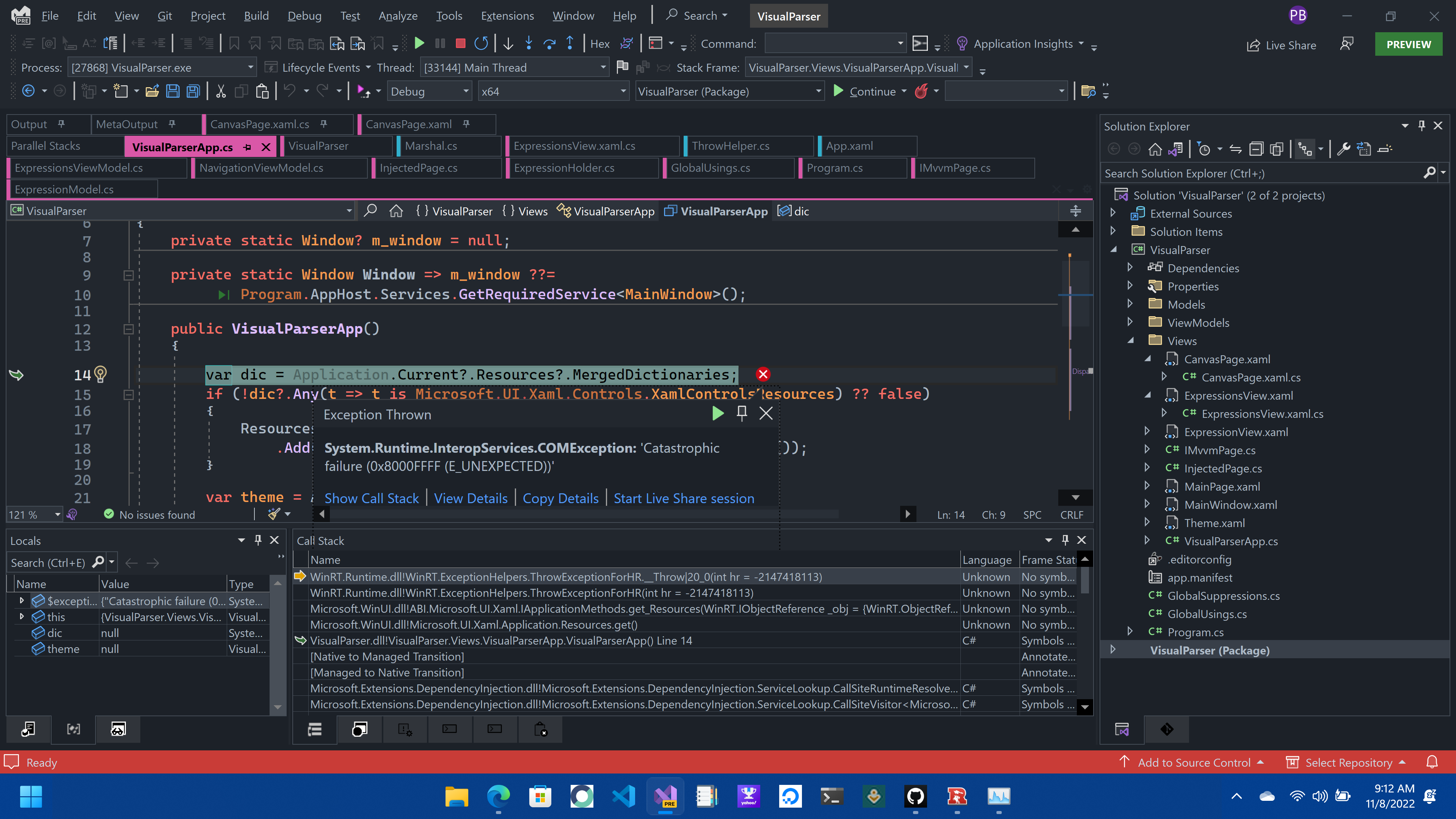Toggle pin on VisualParserApp.cs tab
Screen dimensions: 1456x819
click(247, 147)
